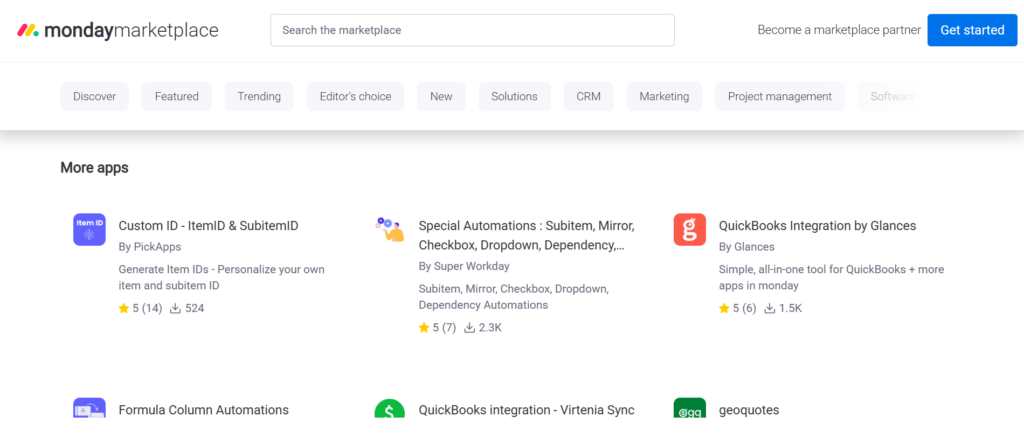This screenshot has width=1024, height=437.
Task: Open the Special Automations app title
Action: (526, 236)
